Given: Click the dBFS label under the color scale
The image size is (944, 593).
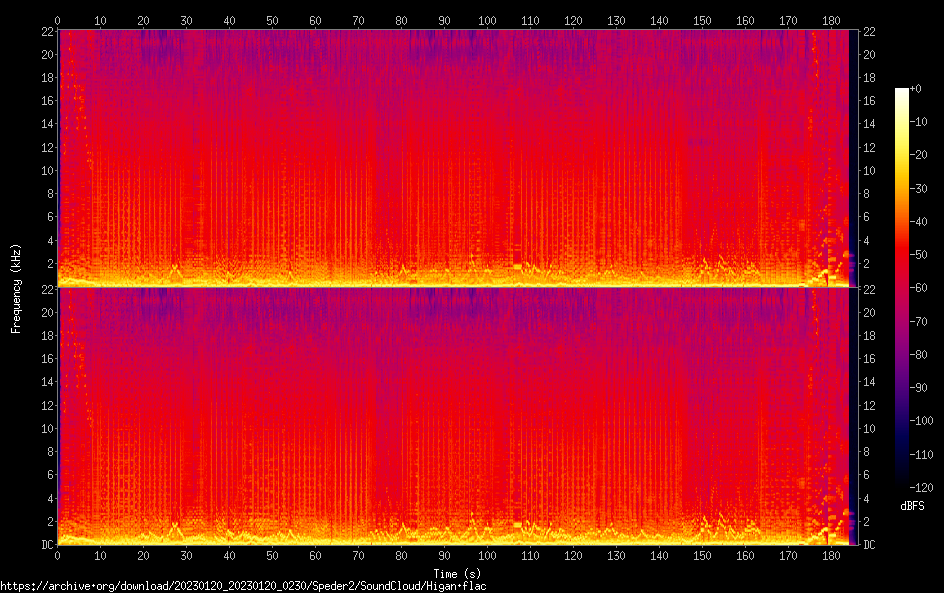Looking at the screenshot, I should click(911, 507).
